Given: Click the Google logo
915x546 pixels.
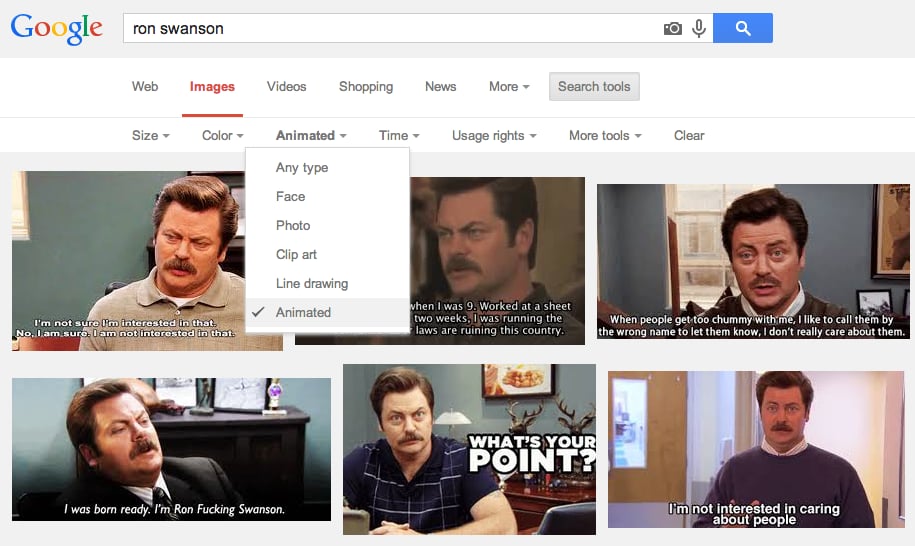Looking at the screenshot, I should (x=57, y=28).
